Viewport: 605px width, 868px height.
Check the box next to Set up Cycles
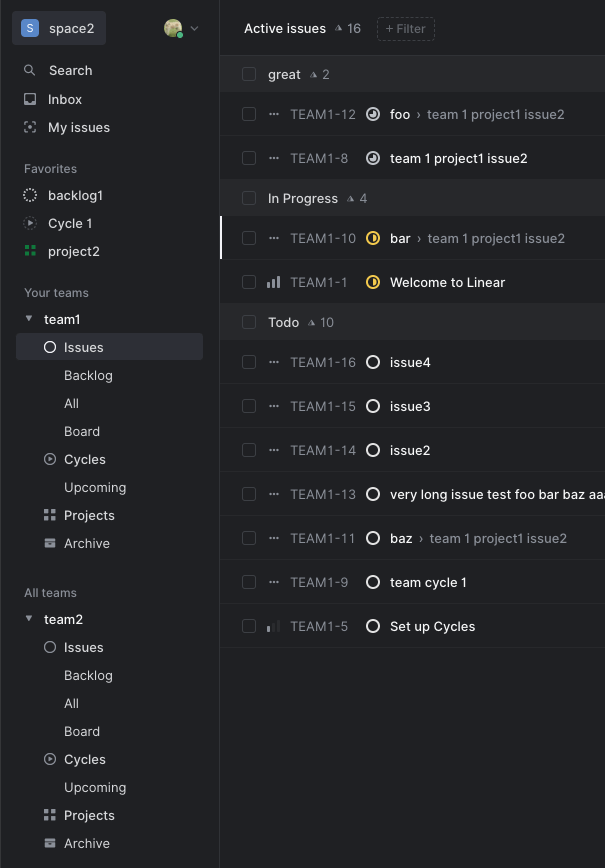pyautogui.click(x=249, y=626)
